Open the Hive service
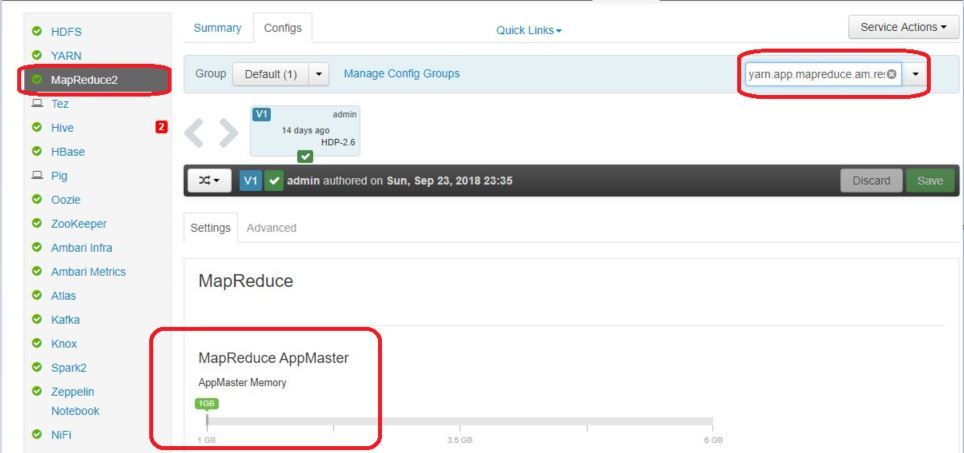The image size is (964, 453). [62, 127]
